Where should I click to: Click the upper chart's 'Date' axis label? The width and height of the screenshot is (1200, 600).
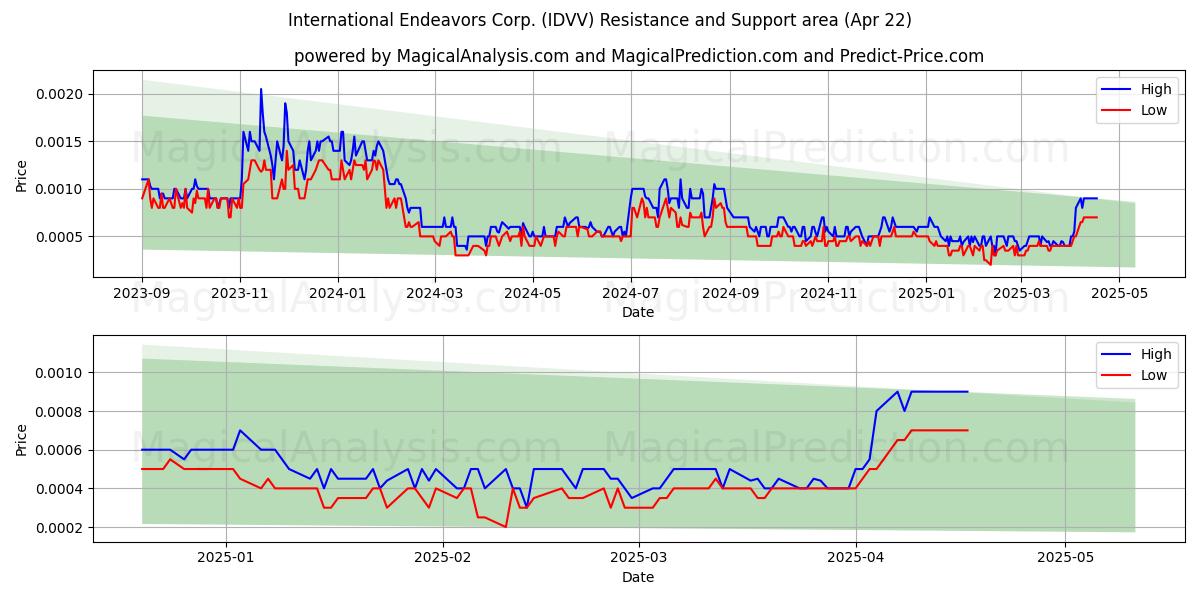(x=638, y=312)
